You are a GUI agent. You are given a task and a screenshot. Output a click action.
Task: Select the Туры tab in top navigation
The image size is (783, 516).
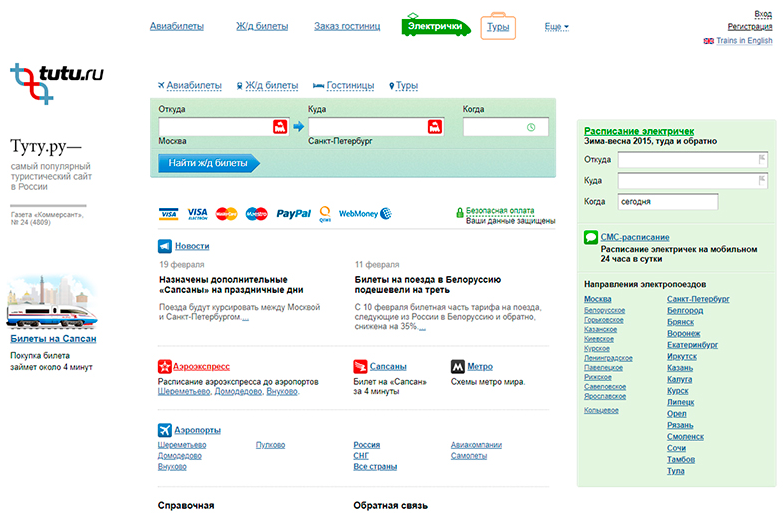click(498, 27)
